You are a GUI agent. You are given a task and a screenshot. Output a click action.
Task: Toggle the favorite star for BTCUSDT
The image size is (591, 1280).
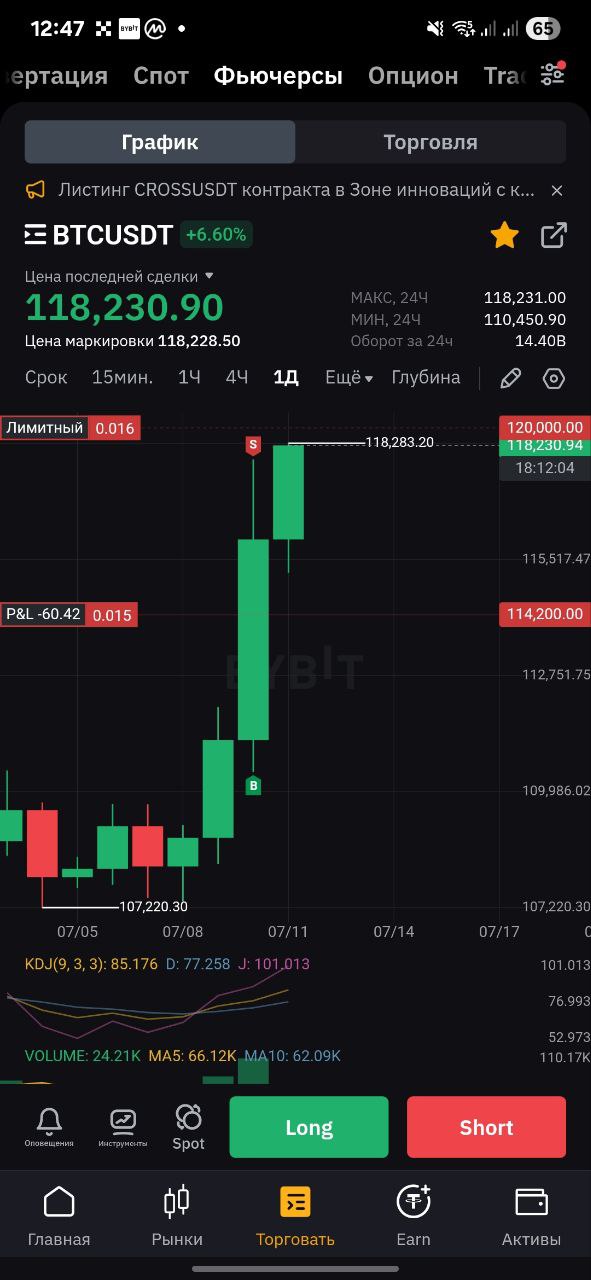pos(504,235)
